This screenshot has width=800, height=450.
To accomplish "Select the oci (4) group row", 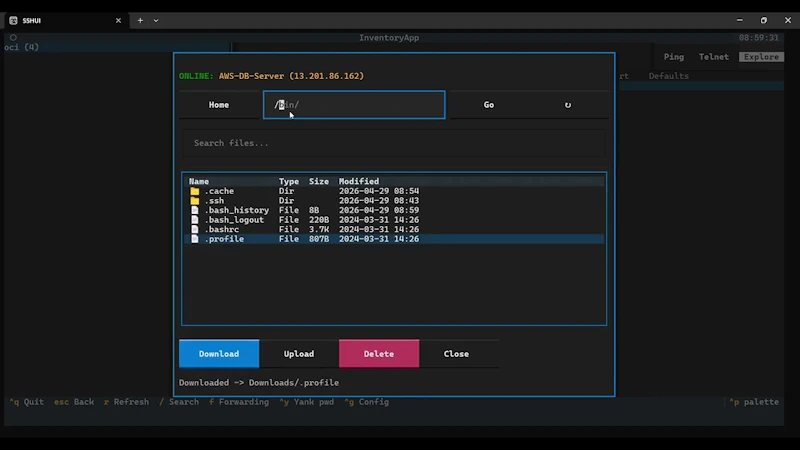I will pyautogui.click(x=117, y=47).
